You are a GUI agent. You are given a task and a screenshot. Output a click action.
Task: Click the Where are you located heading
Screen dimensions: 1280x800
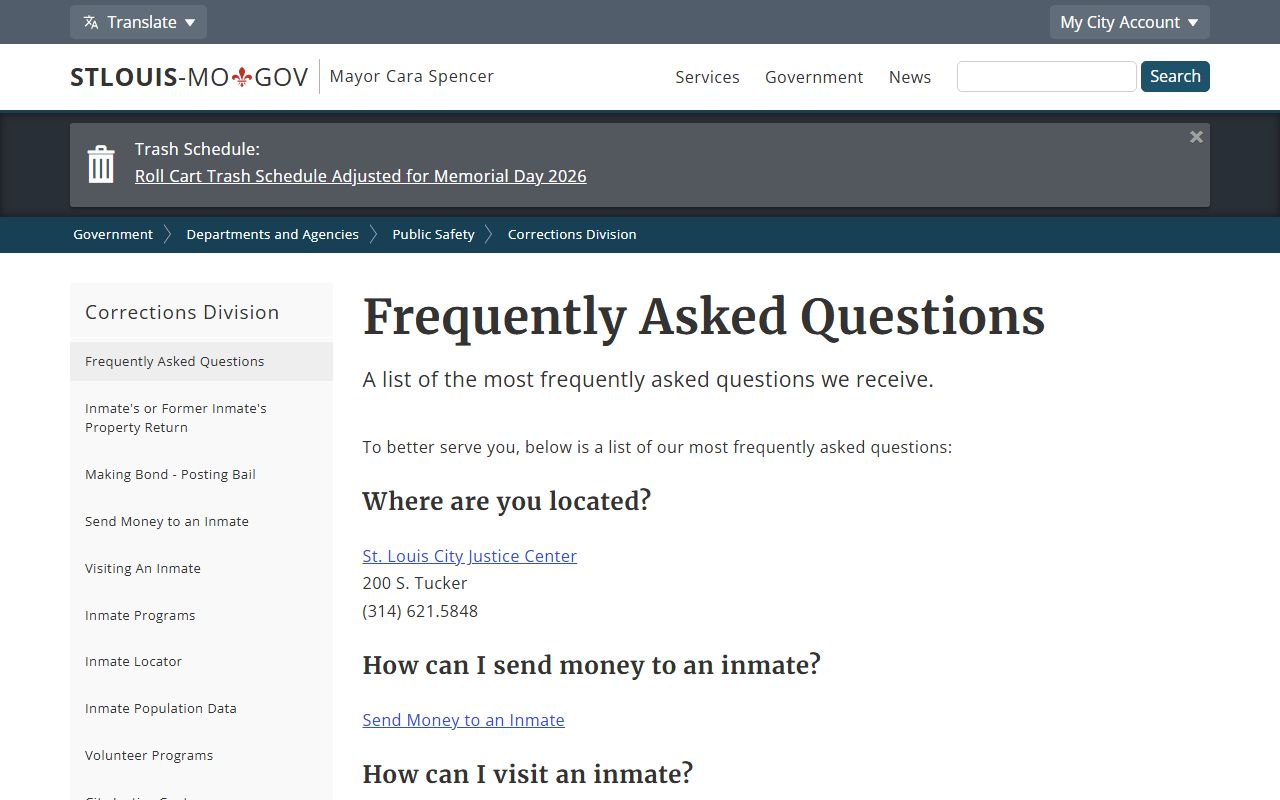coord(507,501)
